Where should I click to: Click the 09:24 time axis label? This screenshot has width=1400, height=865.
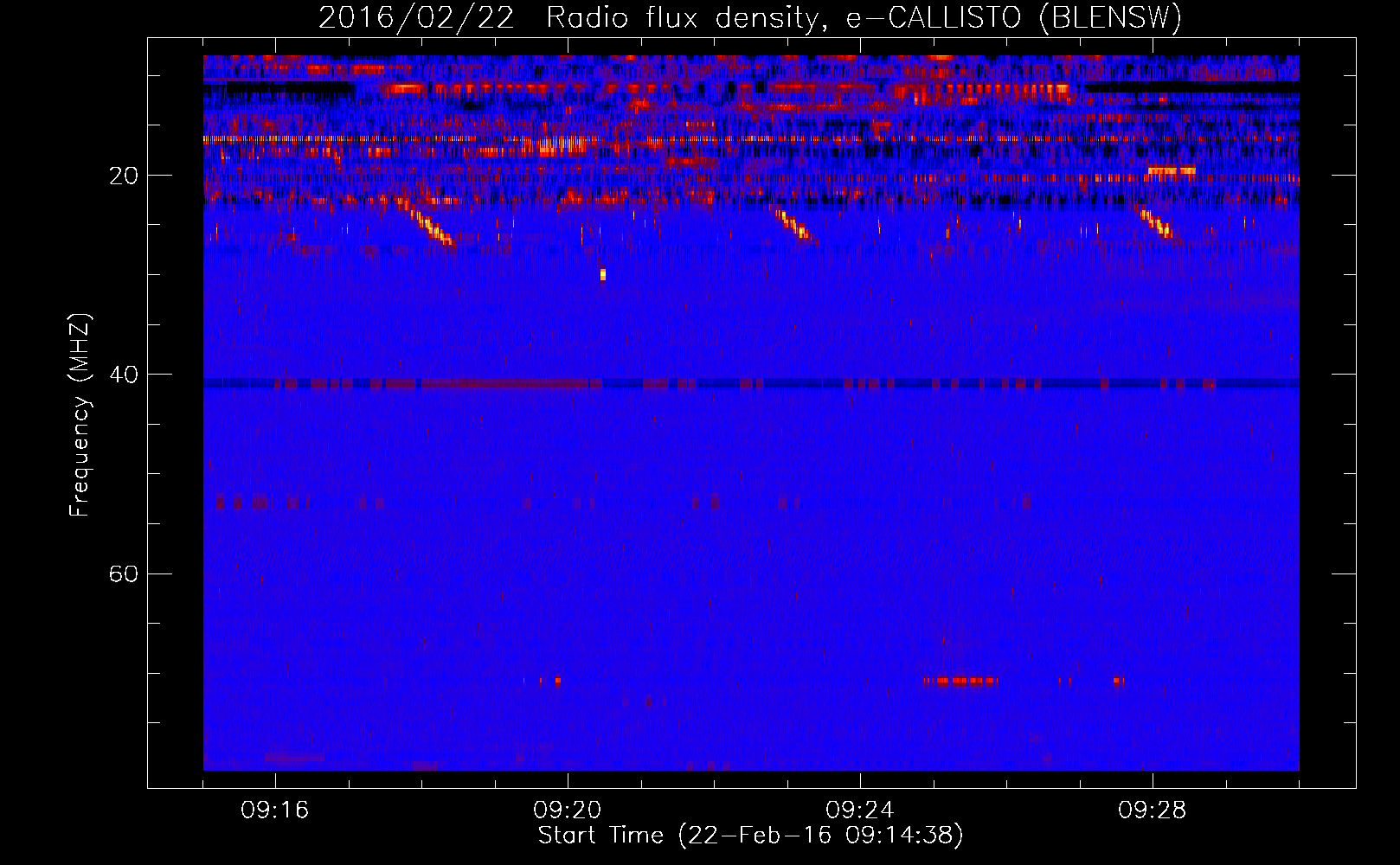(x=860, y=811)
